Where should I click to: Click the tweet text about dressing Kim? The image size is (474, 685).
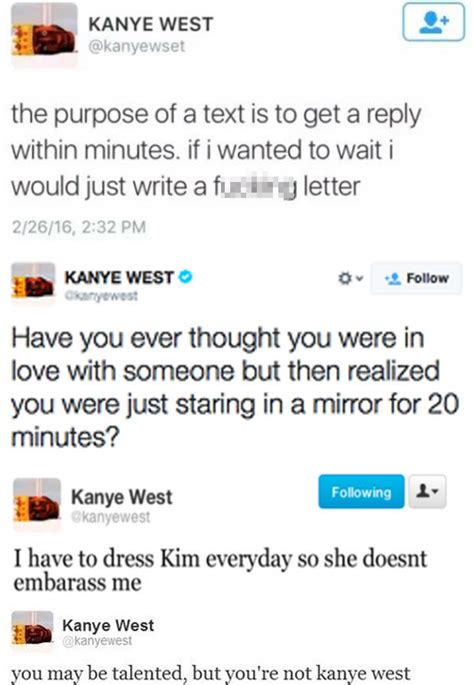pyautogui.click(x=220, y=570)
